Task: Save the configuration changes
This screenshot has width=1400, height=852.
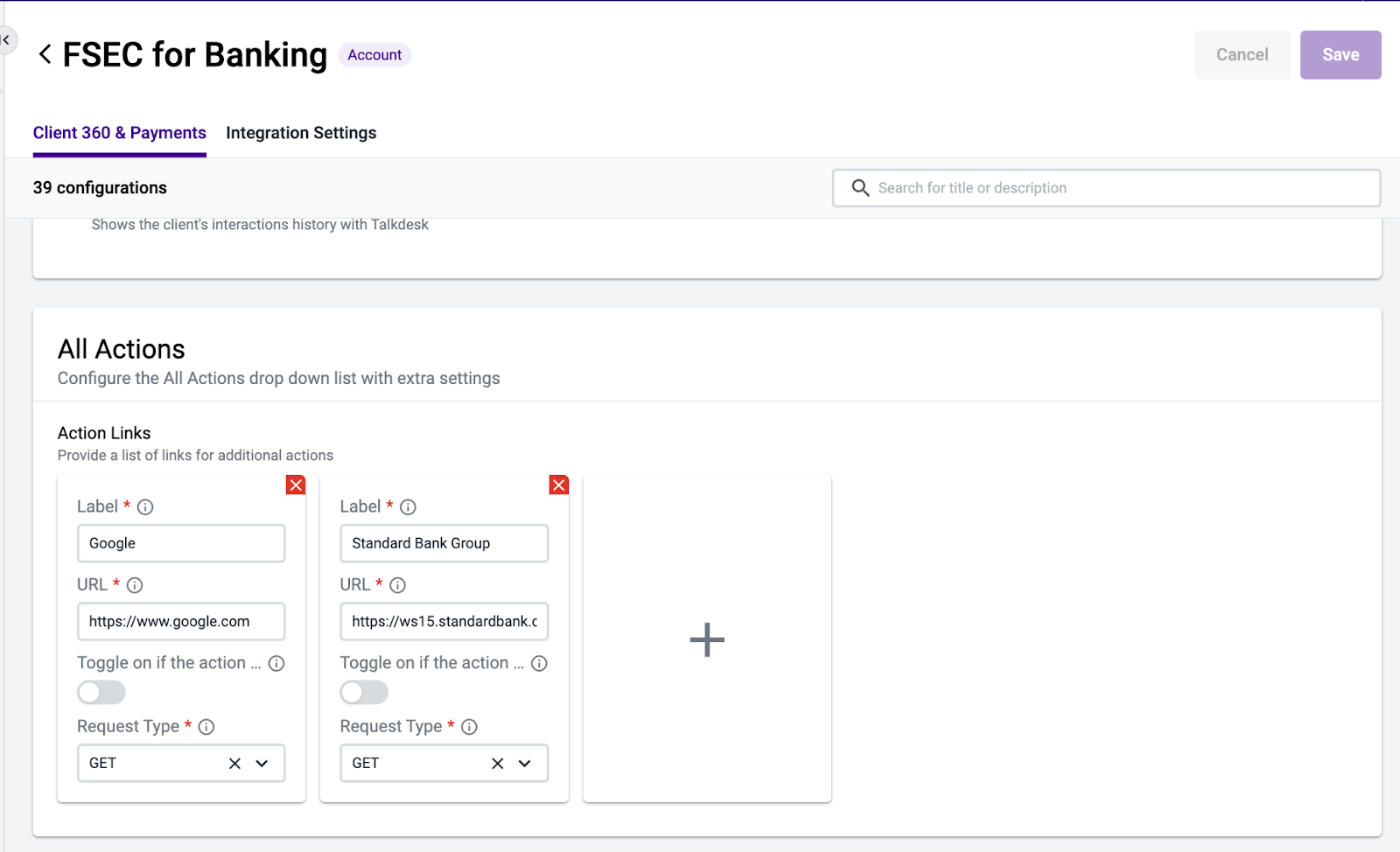Action: [1340, 54]
